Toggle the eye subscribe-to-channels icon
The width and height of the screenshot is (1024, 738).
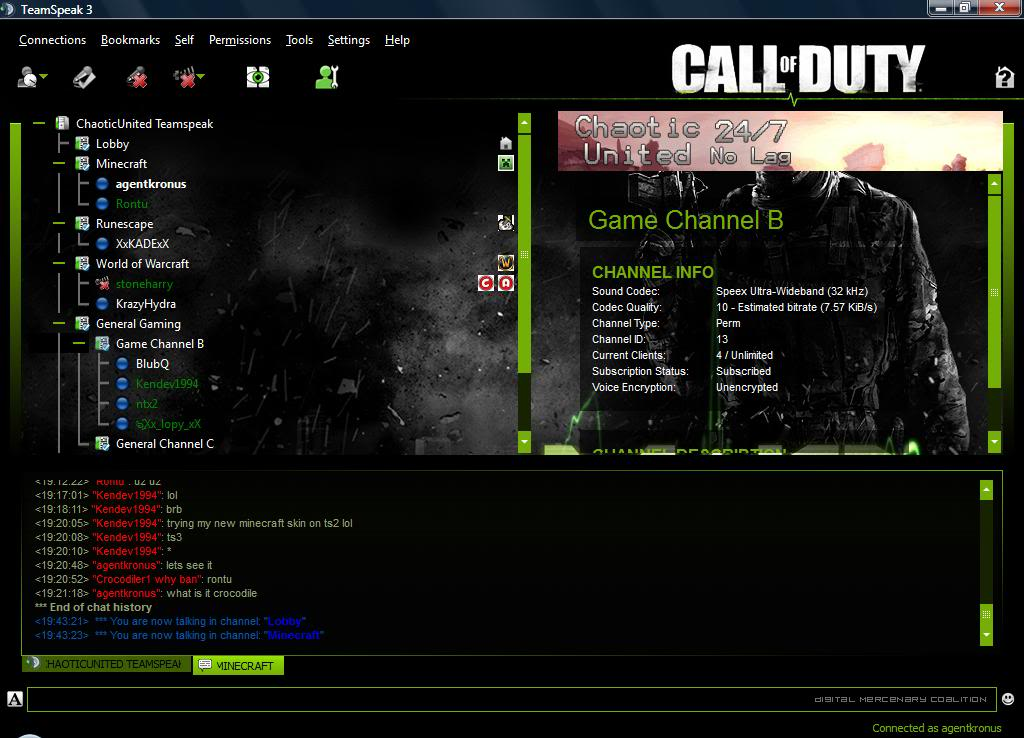257,77
